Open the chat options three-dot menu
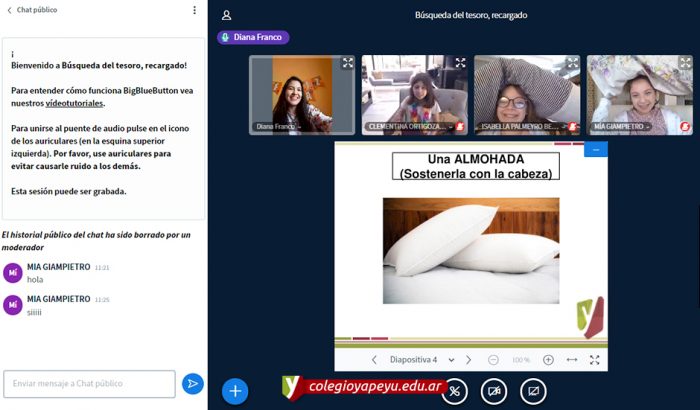The width and height of the screenshot is (700, 410). tap(194, 10)
